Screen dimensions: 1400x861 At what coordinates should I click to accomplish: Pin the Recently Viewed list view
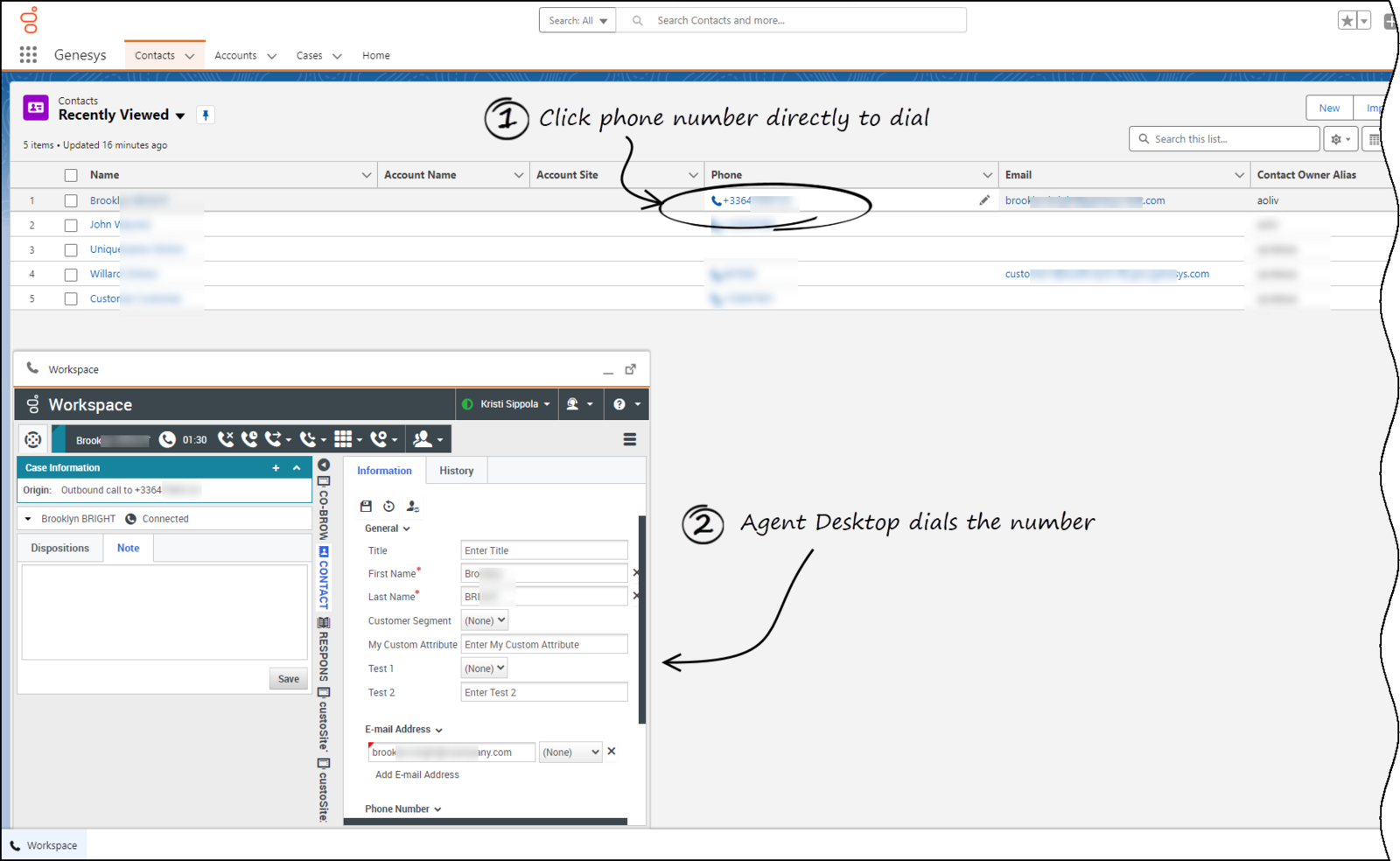tap(206, 115)
